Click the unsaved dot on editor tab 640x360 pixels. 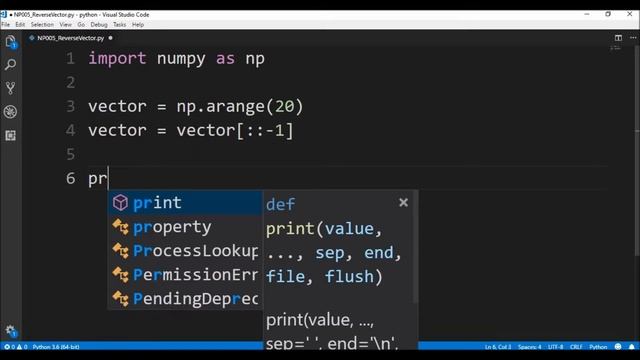[110, 38]
